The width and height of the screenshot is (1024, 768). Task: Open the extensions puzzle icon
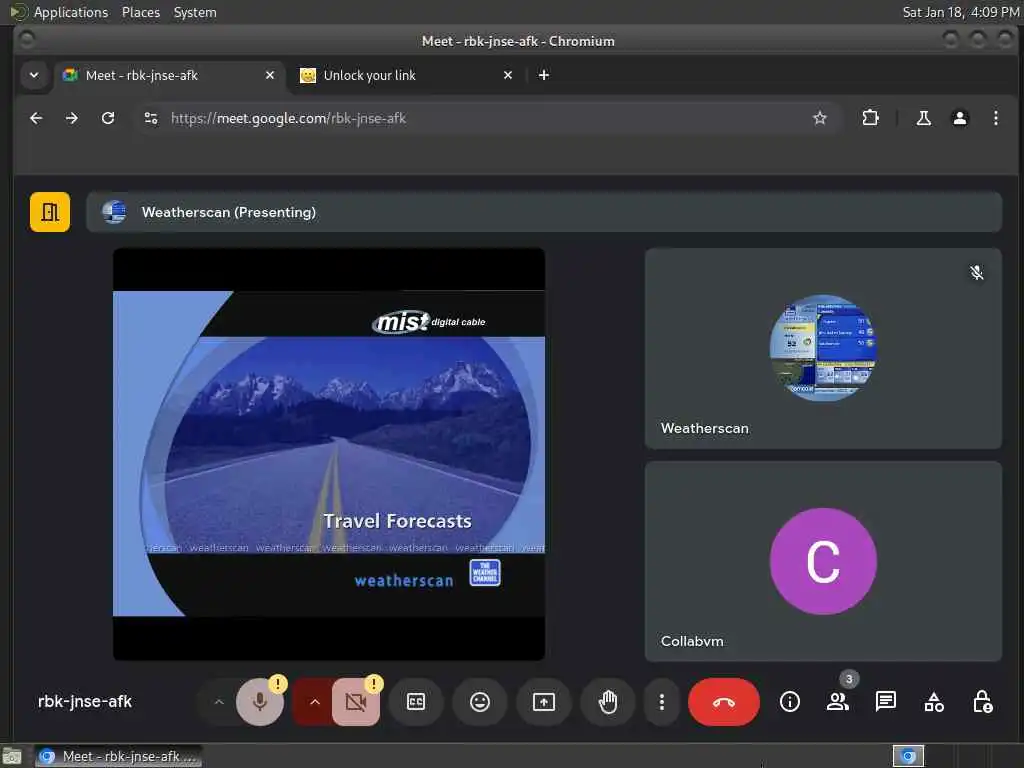point(871,118)
